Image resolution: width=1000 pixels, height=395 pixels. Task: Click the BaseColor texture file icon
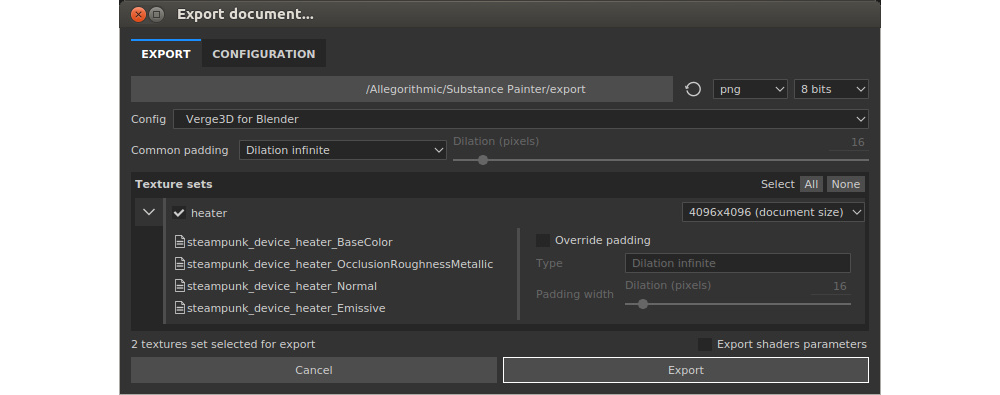180,242
